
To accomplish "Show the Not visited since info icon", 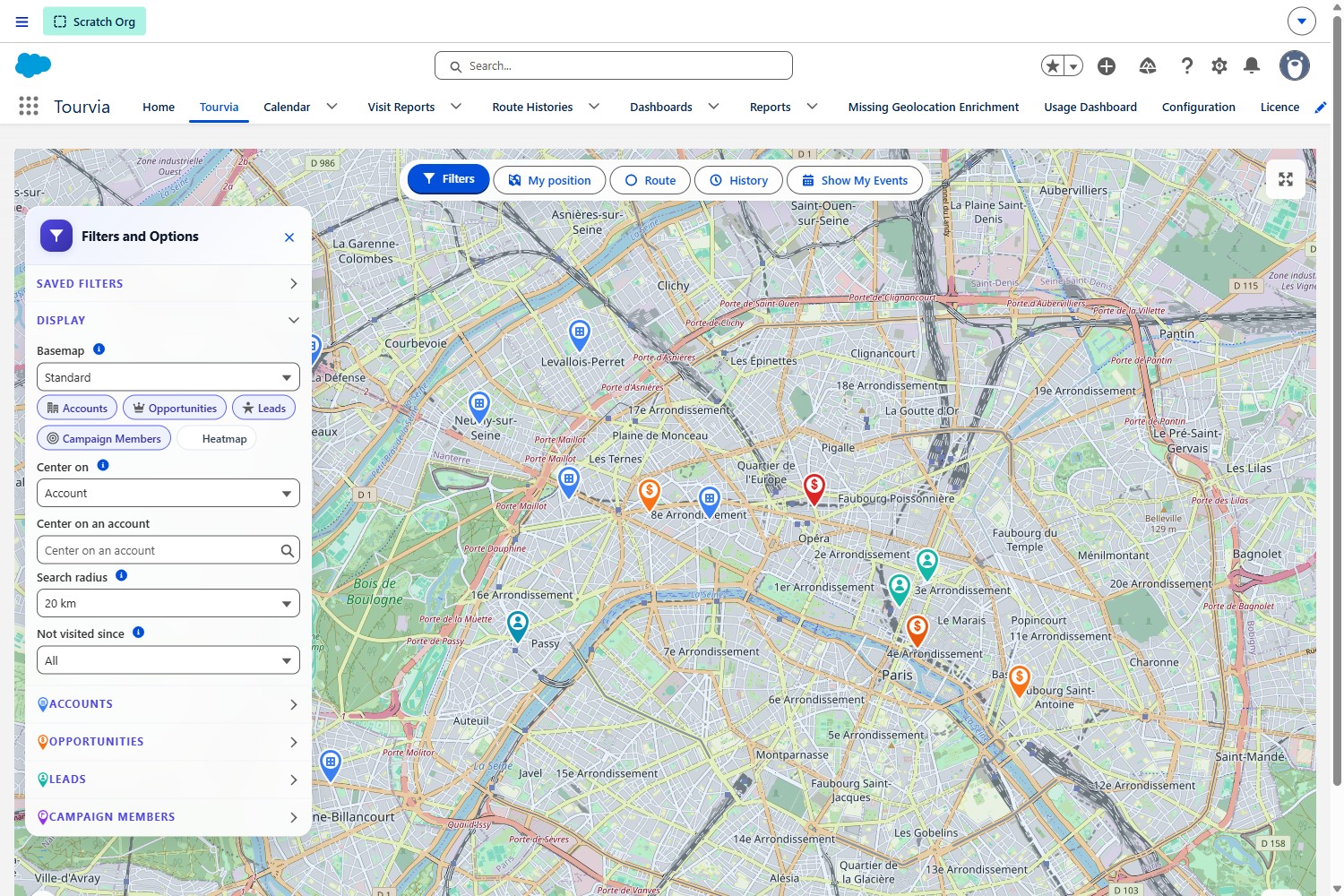I will (x=138, y=633).
